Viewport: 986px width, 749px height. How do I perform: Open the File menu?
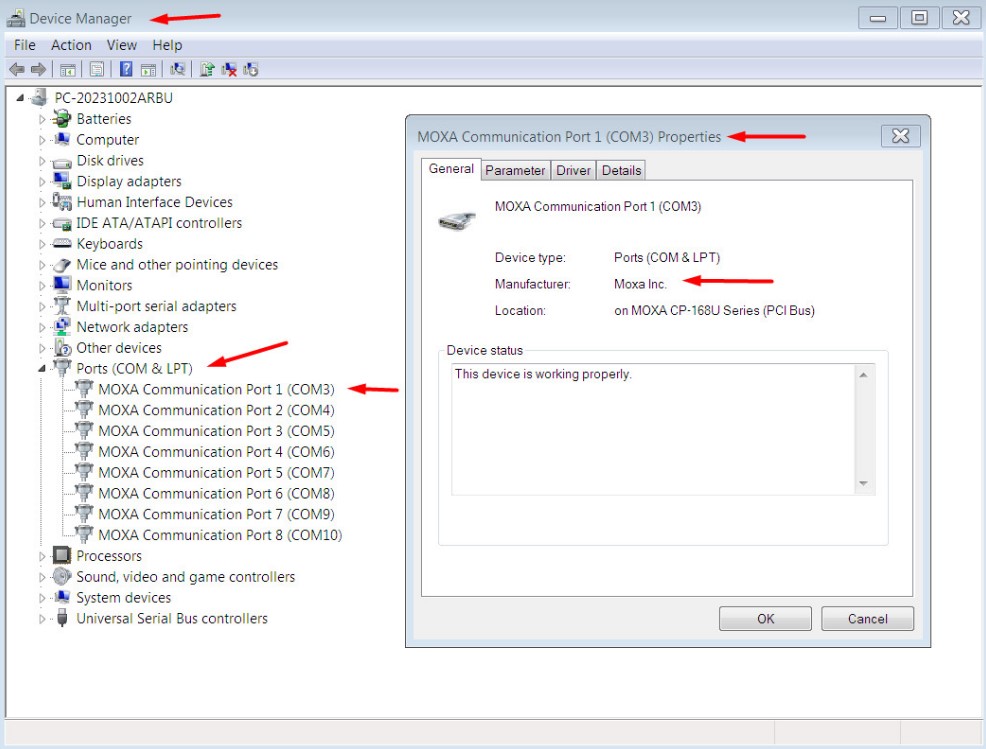click(x=25, y=45)
